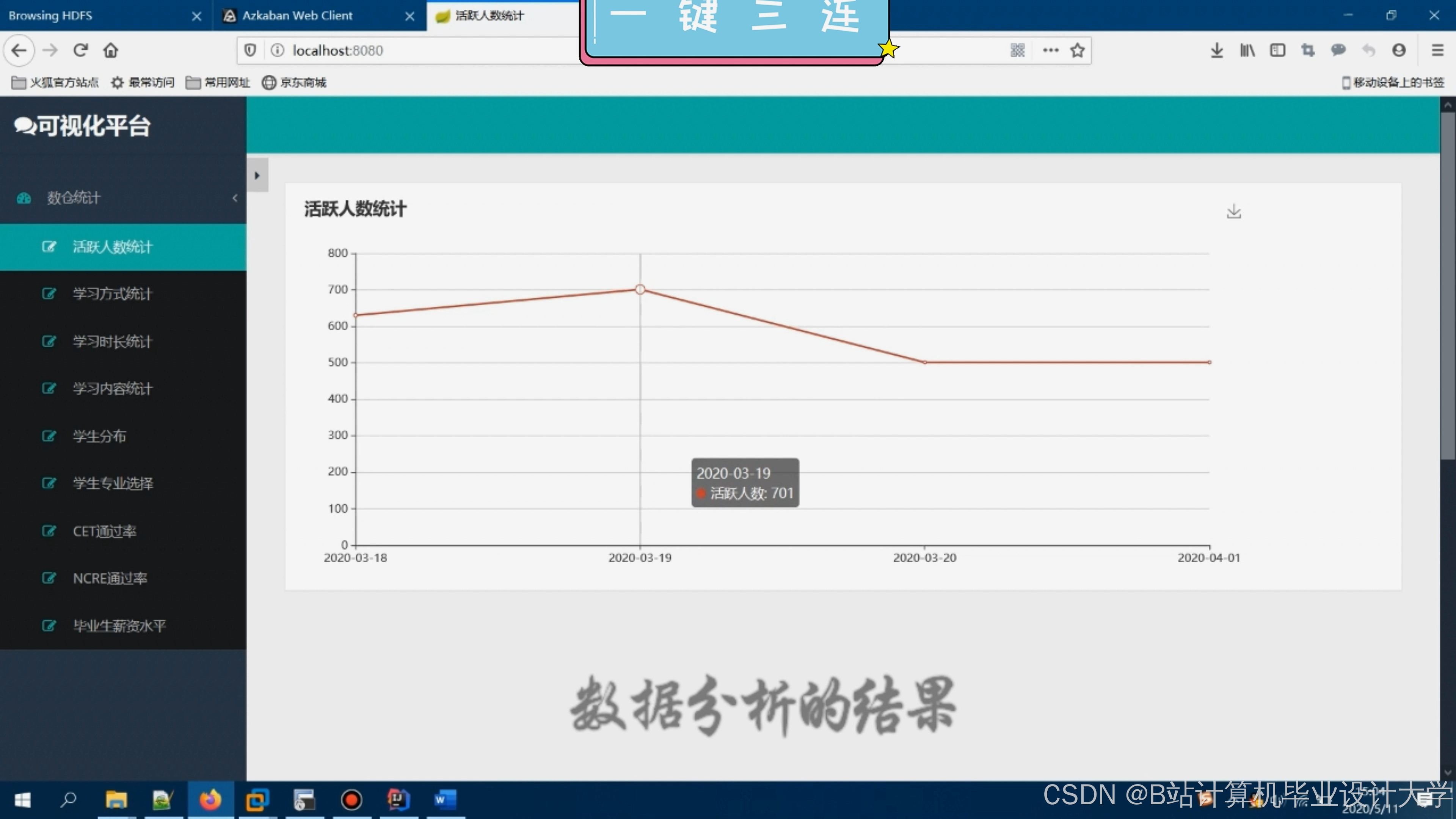This screenshot has height=819, width=1456.
Task: Switch to the Browsing HDFS tab
Action: (x=51, y=16)
